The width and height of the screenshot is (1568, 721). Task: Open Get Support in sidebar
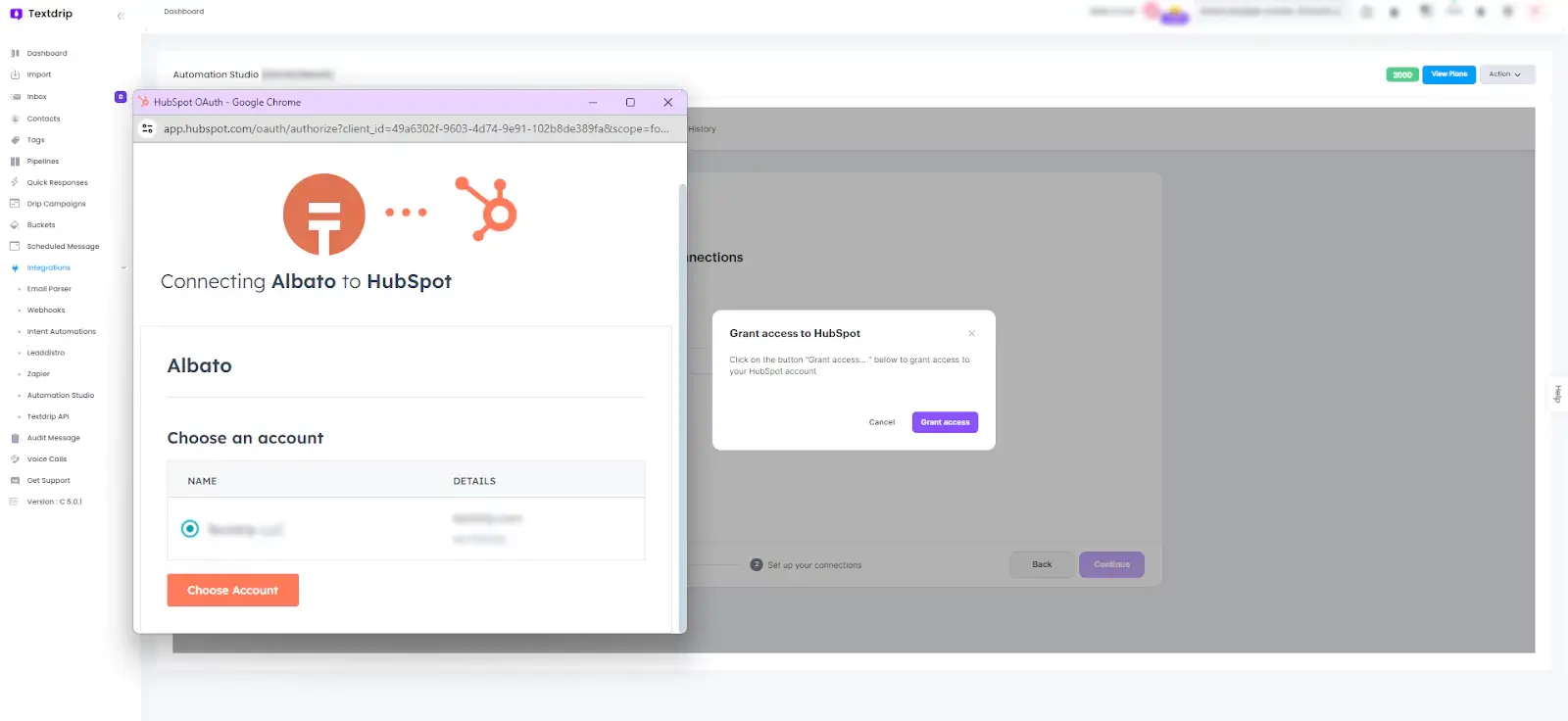48,481
